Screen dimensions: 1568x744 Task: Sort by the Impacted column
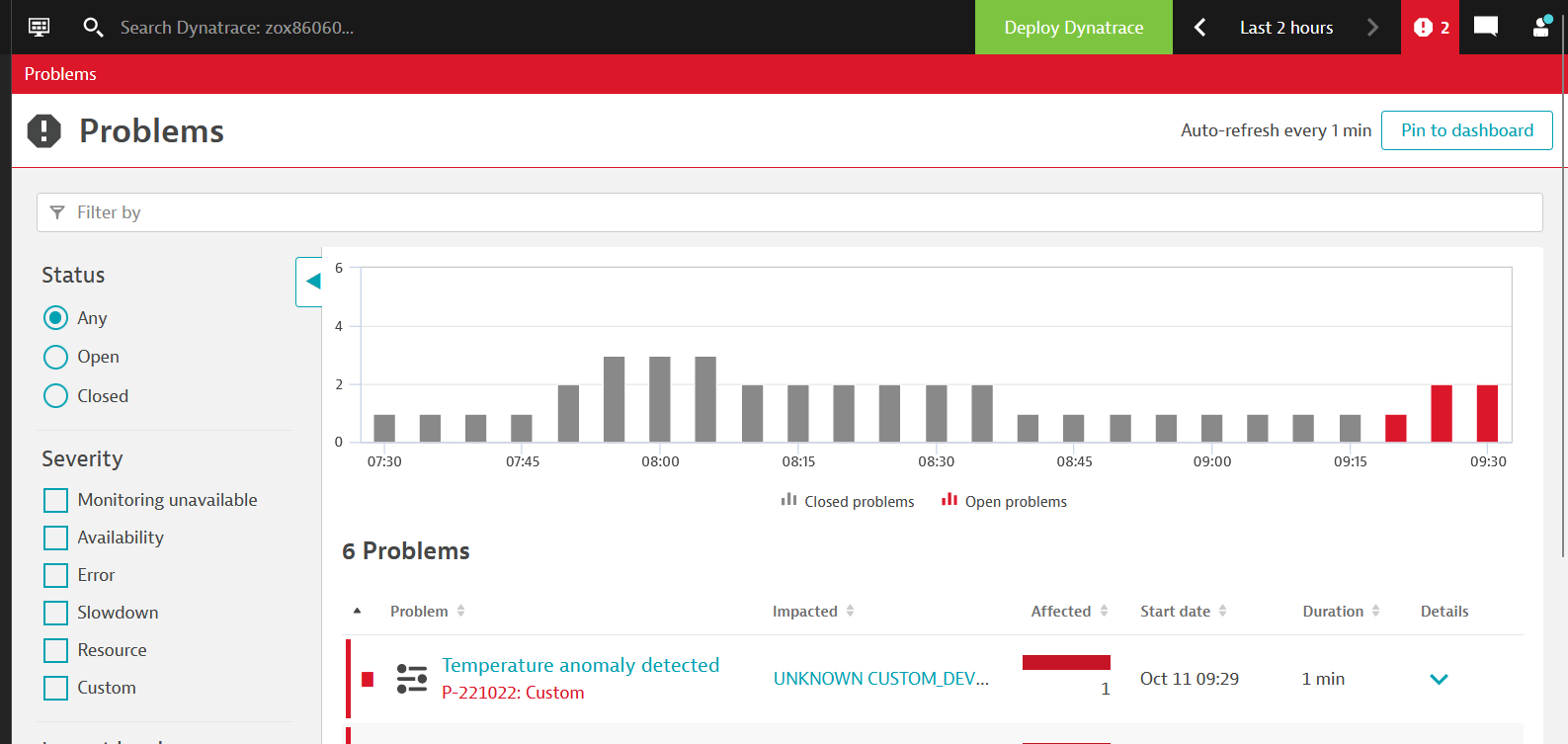pyautogui.click(x=813, y=612)
